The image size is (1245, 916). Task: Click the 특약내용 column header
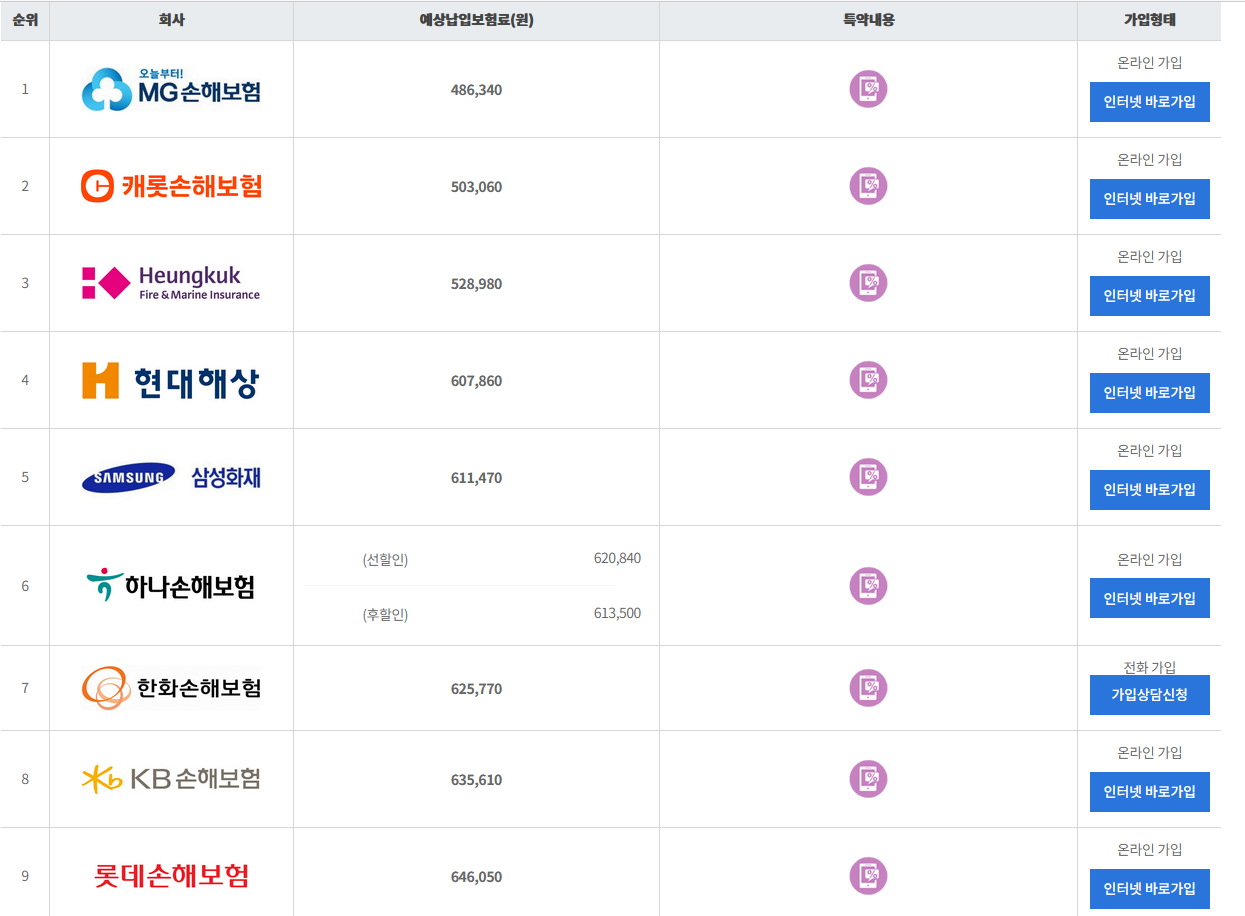868,20
